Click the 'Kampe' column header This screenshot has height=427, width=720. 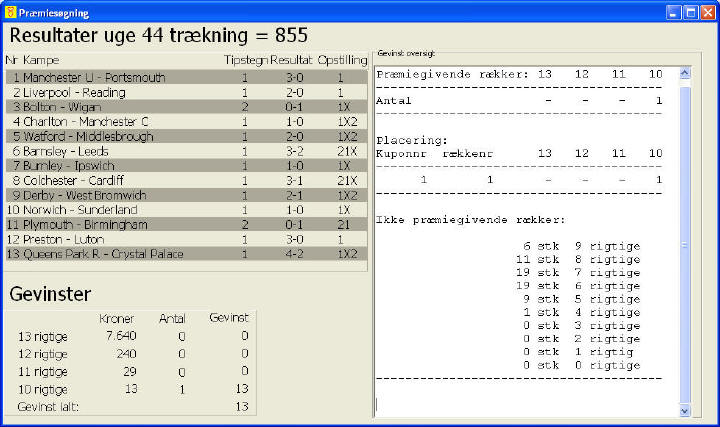click(41, 60)
